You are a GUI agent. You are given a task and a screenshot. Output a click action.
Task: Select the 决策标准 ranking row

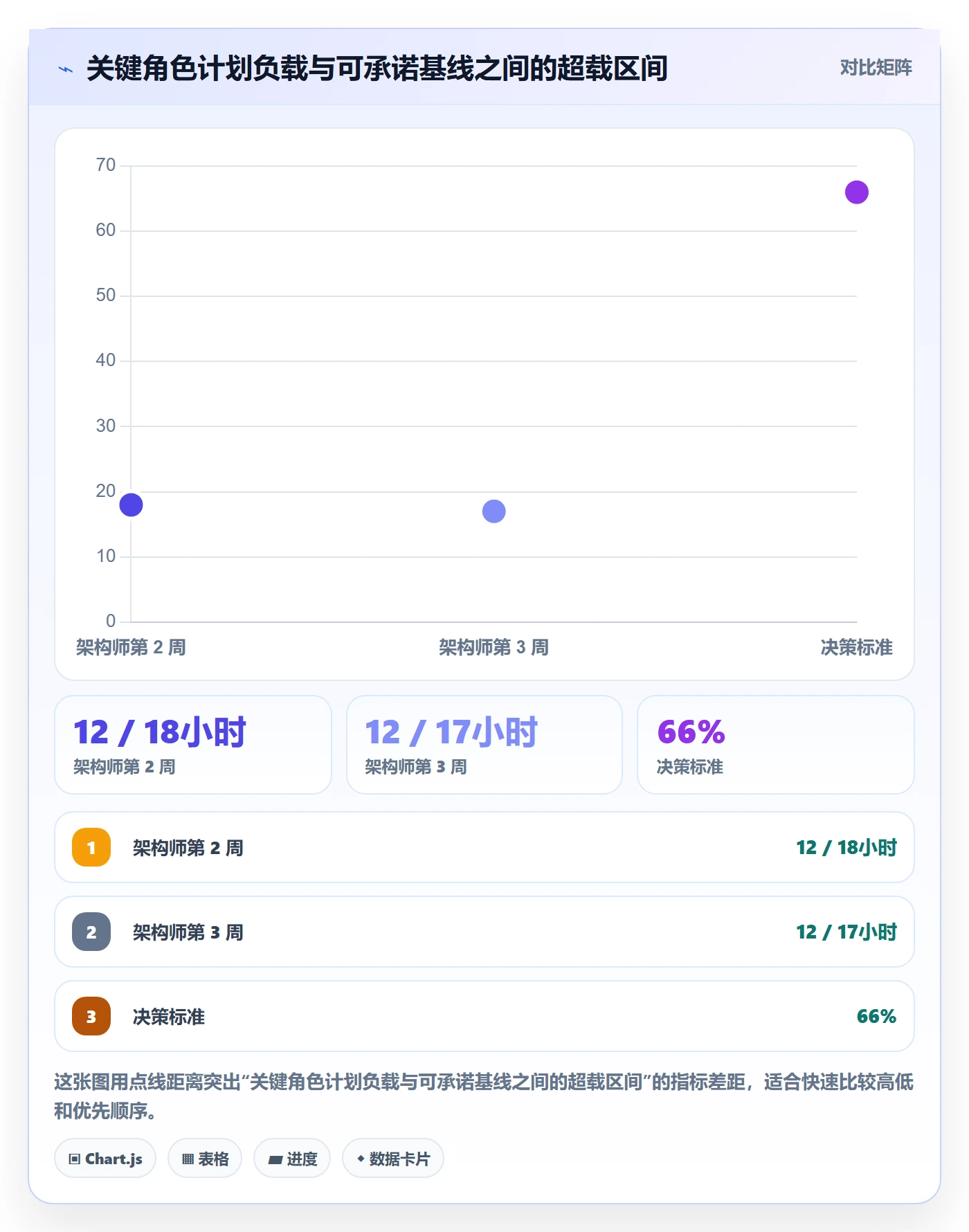pyautogui.click(x=484, y=1016)
